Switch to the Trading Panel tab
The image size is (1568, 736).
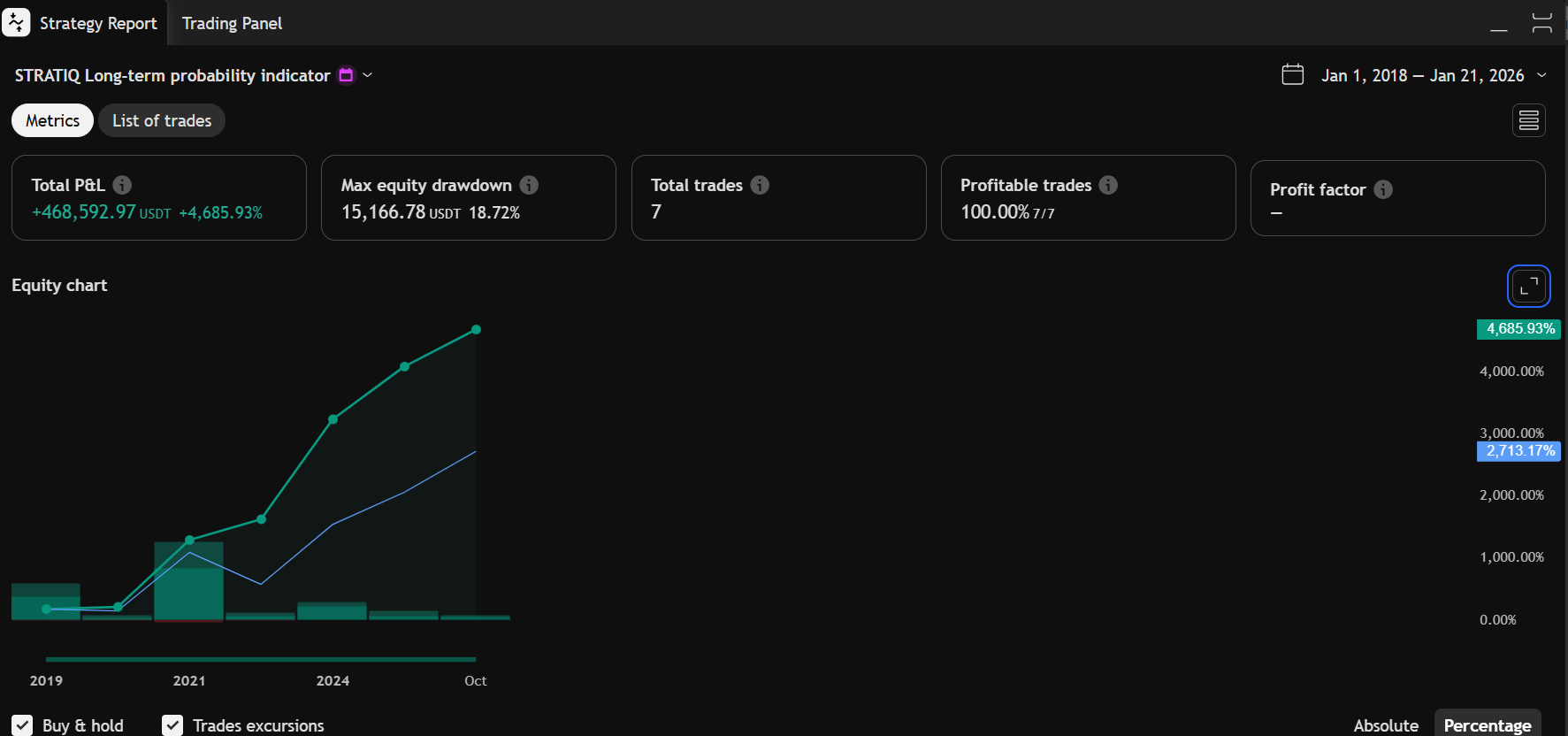232,24
